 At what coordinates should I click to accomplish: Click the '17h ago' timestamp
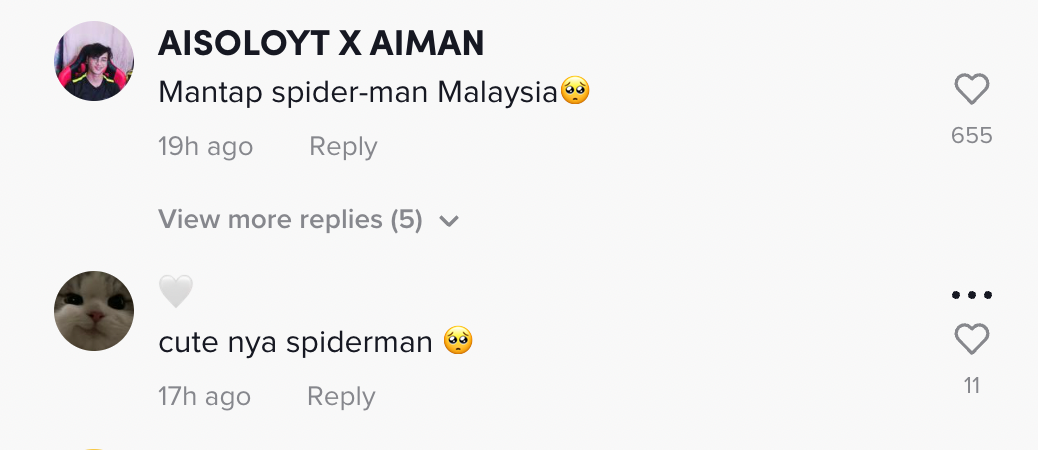pos(205,396)
